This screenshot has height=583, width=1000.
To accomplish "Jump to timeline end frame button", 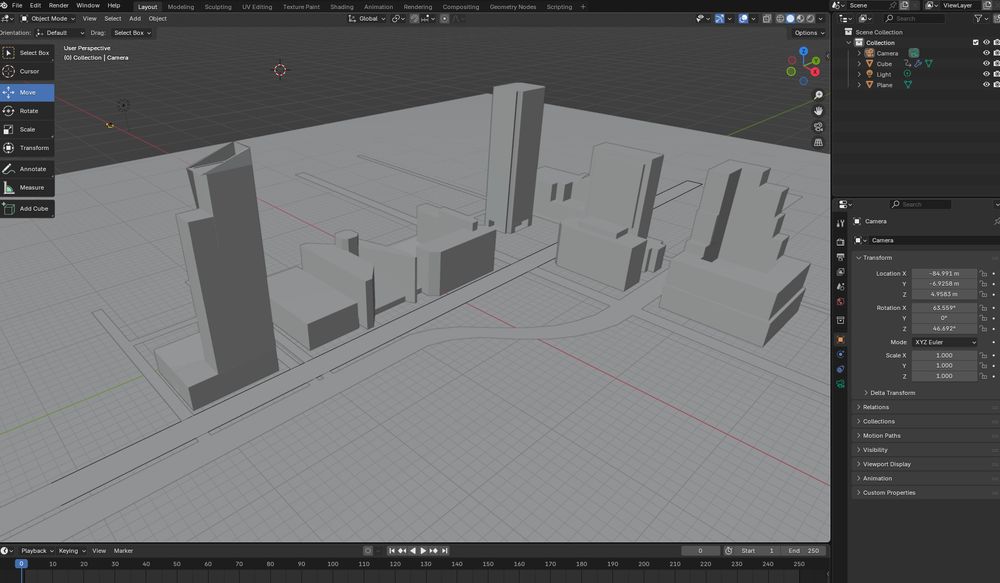I will [445, 550].
